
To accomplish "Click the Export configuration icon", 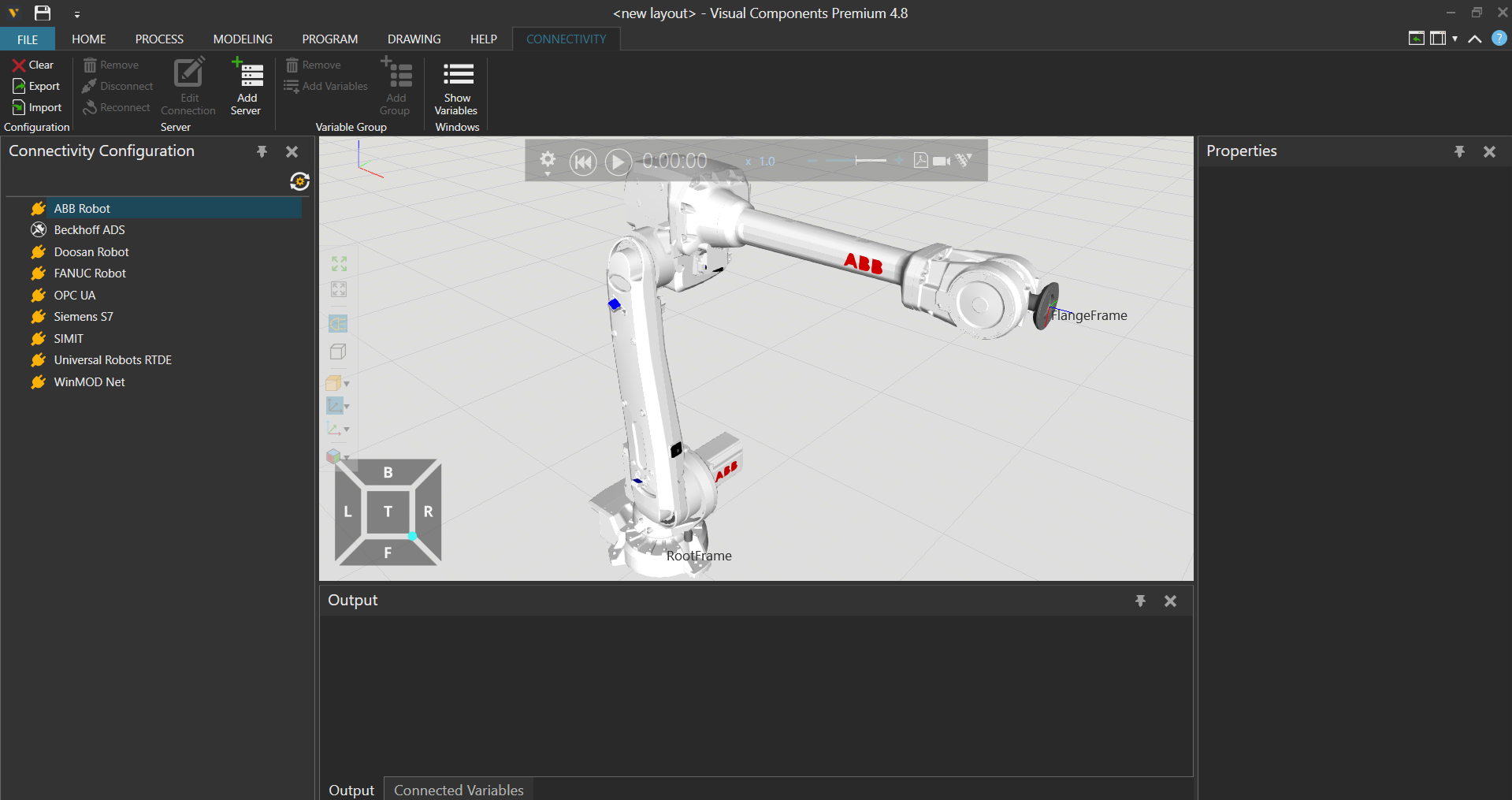I will tap(19, 86).
